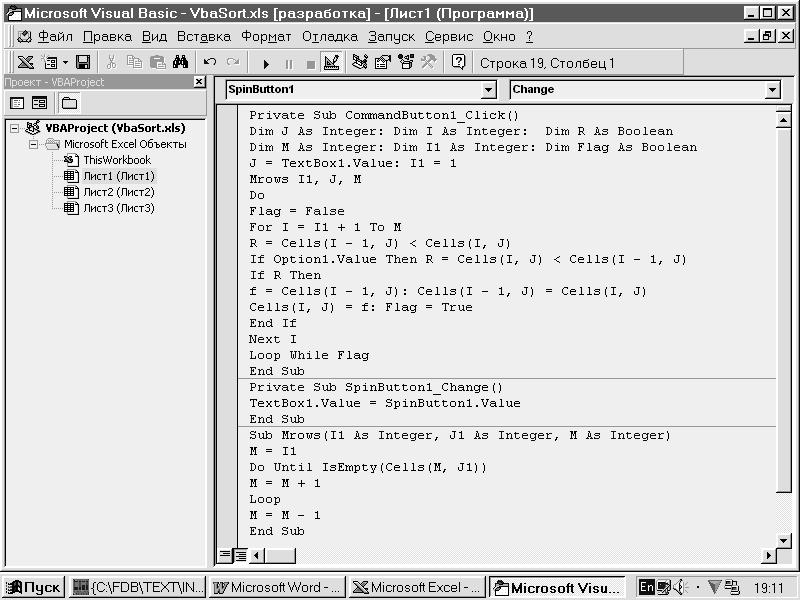
Task: Toggle Design Mode icon
Action: click(332, 63)
